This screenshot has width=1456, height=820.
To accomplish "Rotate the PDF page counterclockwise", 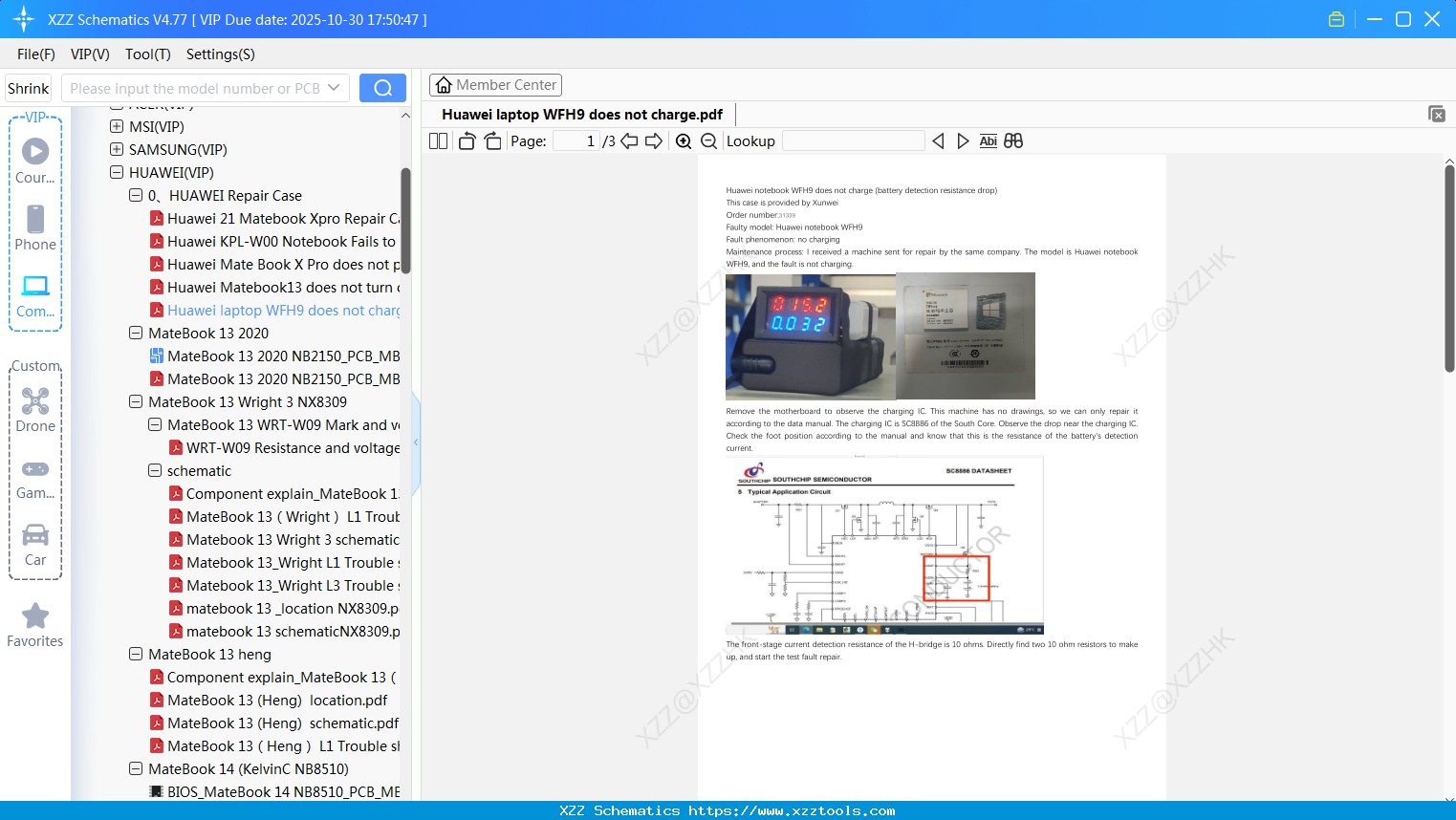I will 467,141.
